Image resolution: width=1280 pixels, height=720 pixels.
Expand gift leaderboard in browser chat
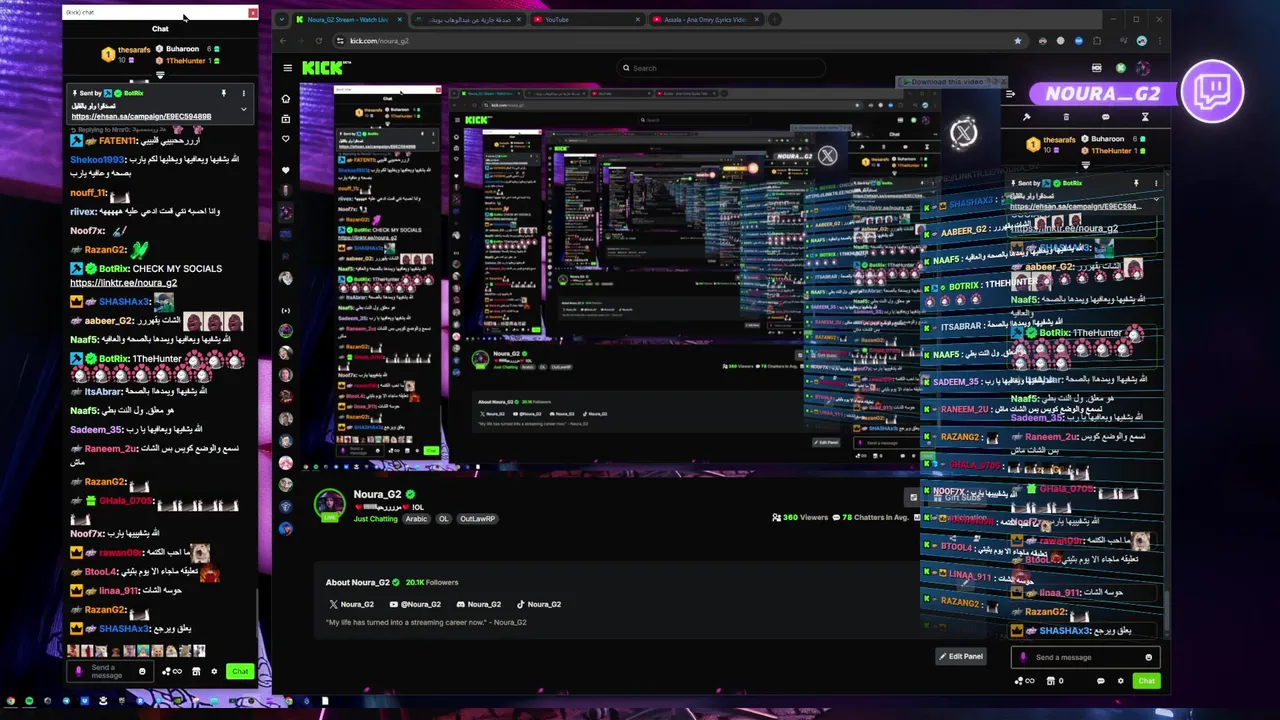click(x=1086, y=166)
